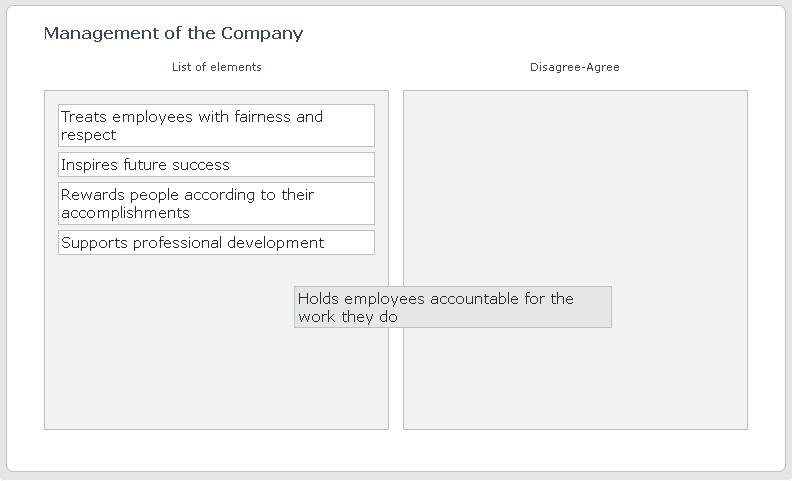Click the floating 'Holds employees accountable' card
This screenshot has height=481, width=792.
[452, 307]
